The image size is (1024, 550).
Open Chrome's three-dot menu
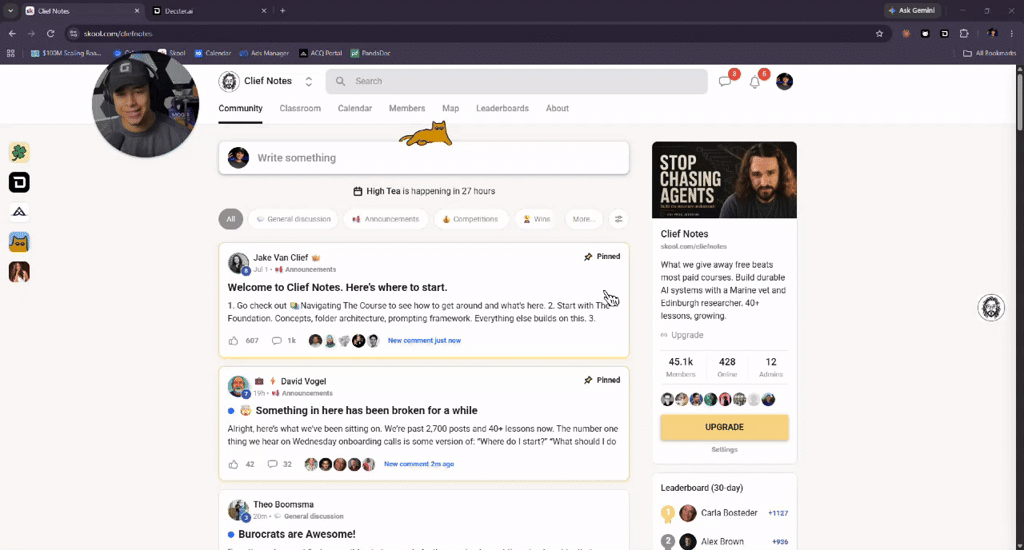[x=1012, y=33]
